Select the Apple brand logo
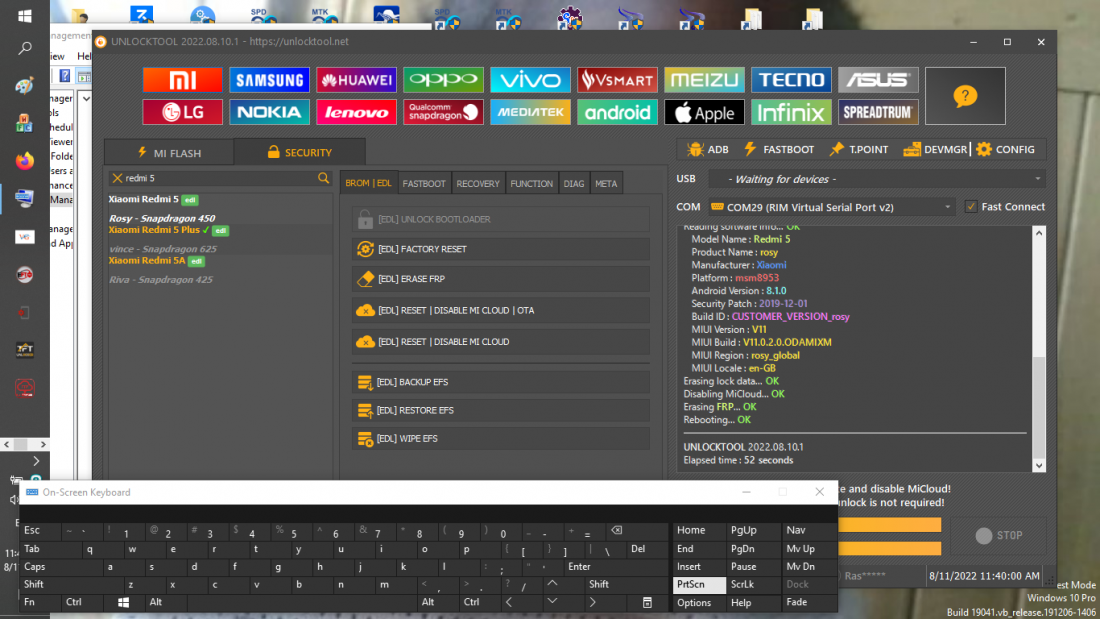 coord(704,112)
